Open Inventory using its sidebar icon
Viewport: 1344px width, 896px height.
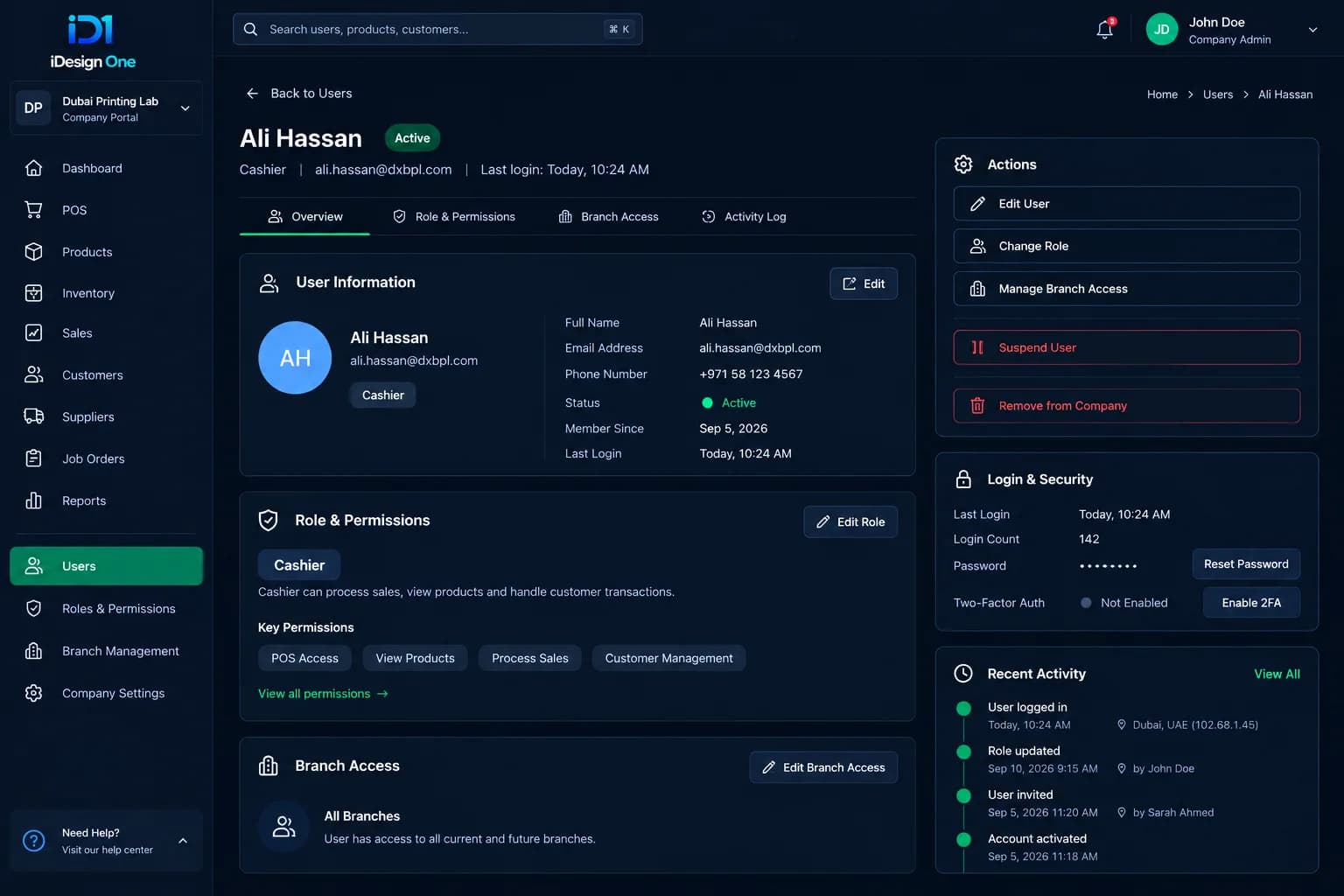(33, 293)
